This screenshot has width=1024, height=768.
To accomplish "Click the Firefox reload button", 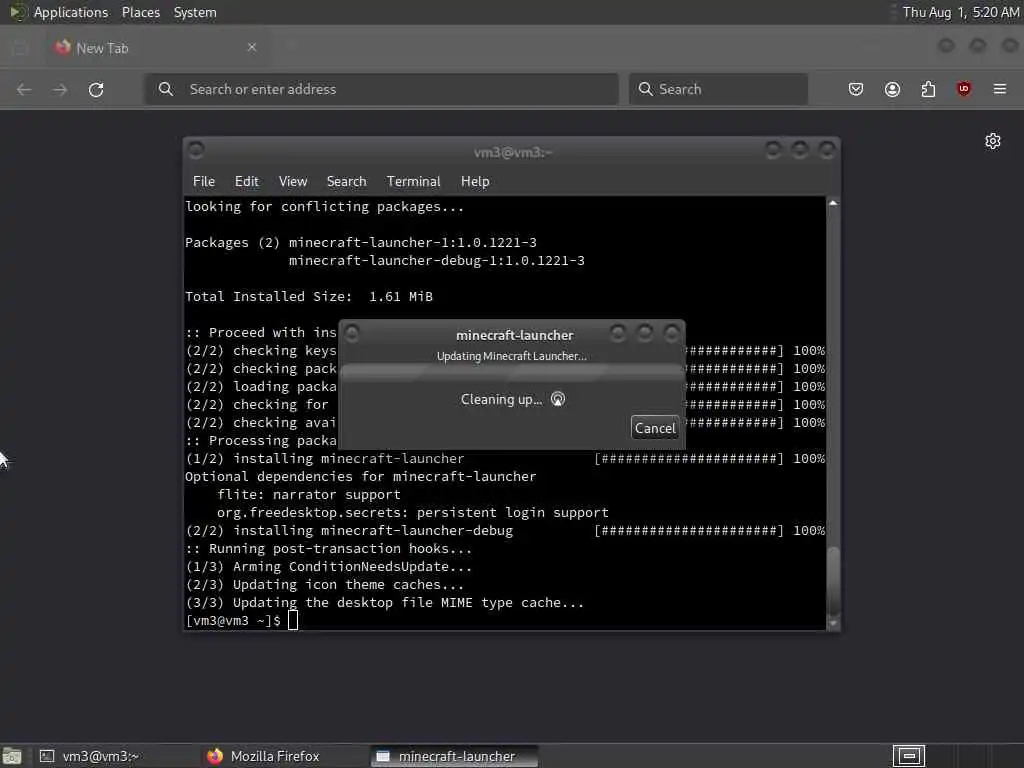I will (96, 89).
